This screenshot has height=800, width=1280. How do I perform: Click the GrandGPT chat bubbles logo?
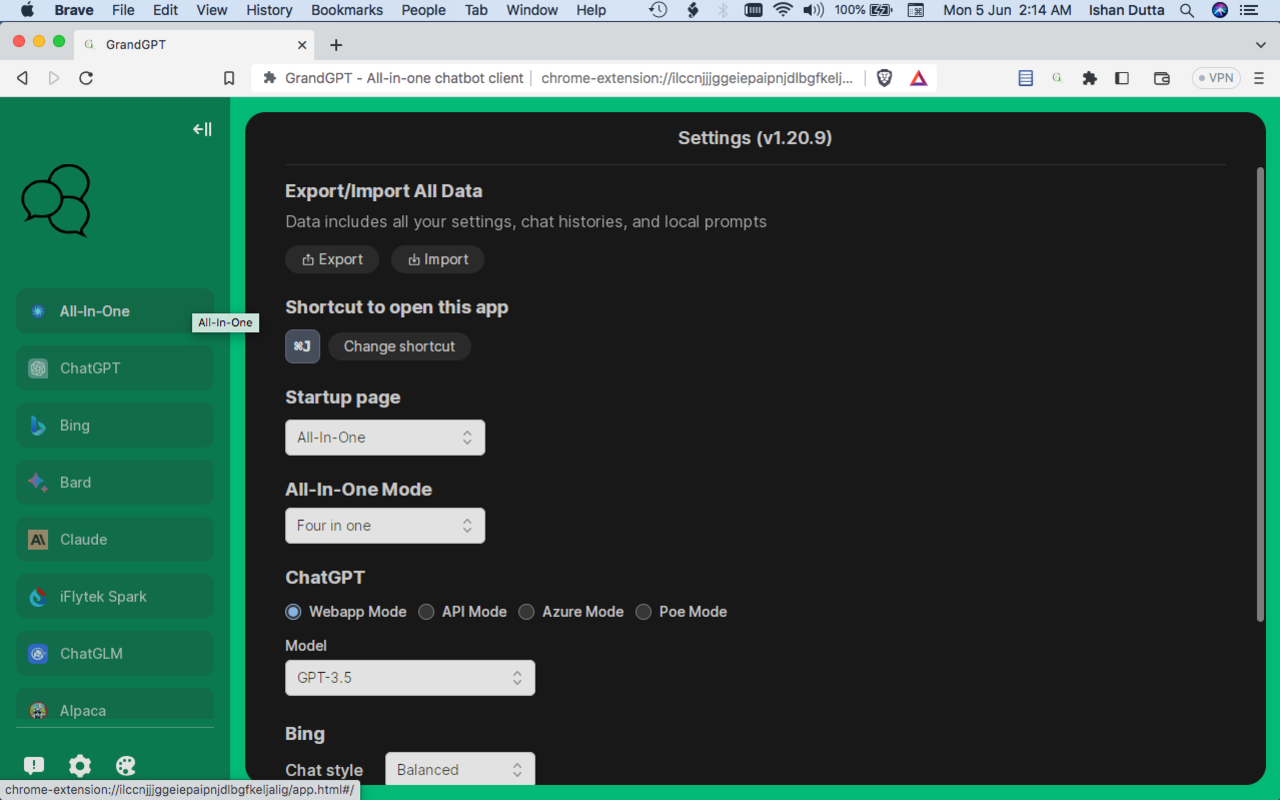click(56, 200)
